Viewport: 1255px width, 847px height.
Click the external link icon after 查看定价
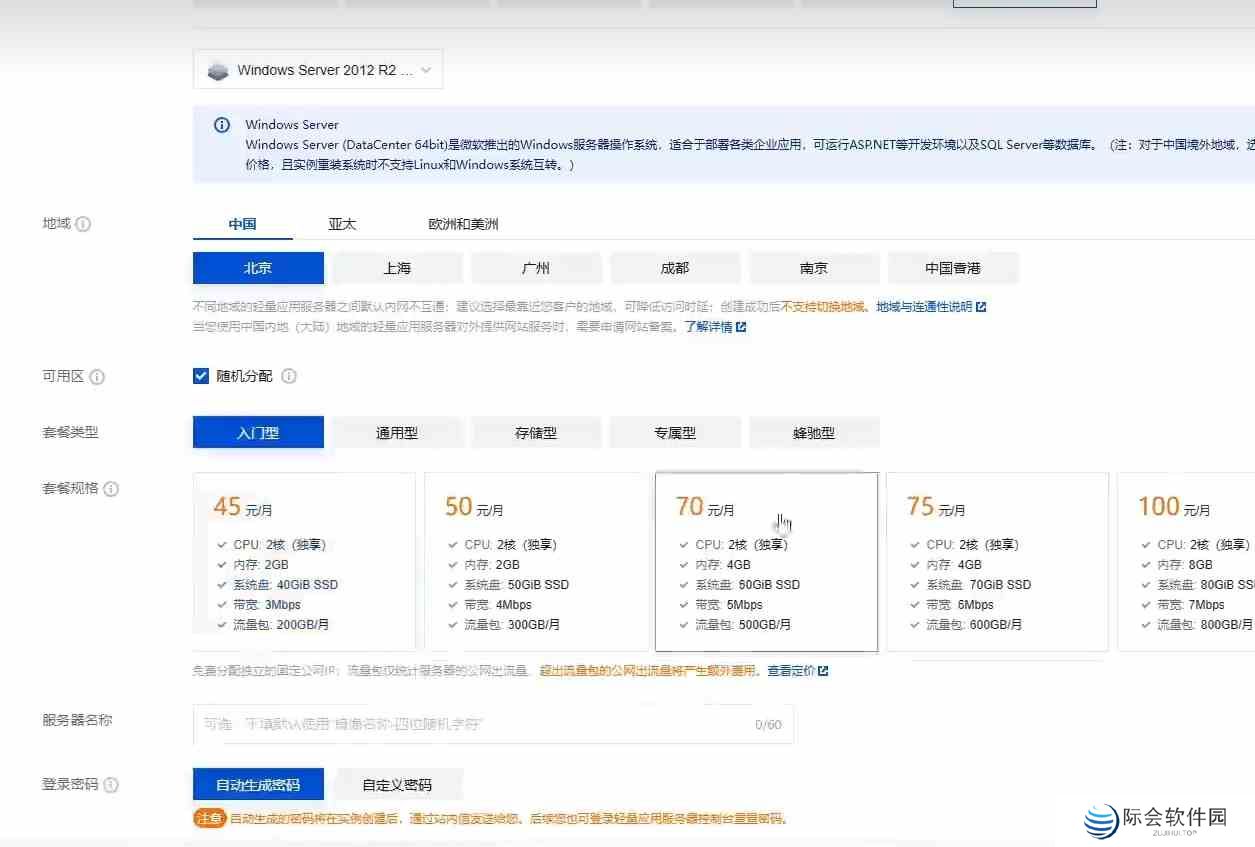pyautogui.click(x=825, y=670)
